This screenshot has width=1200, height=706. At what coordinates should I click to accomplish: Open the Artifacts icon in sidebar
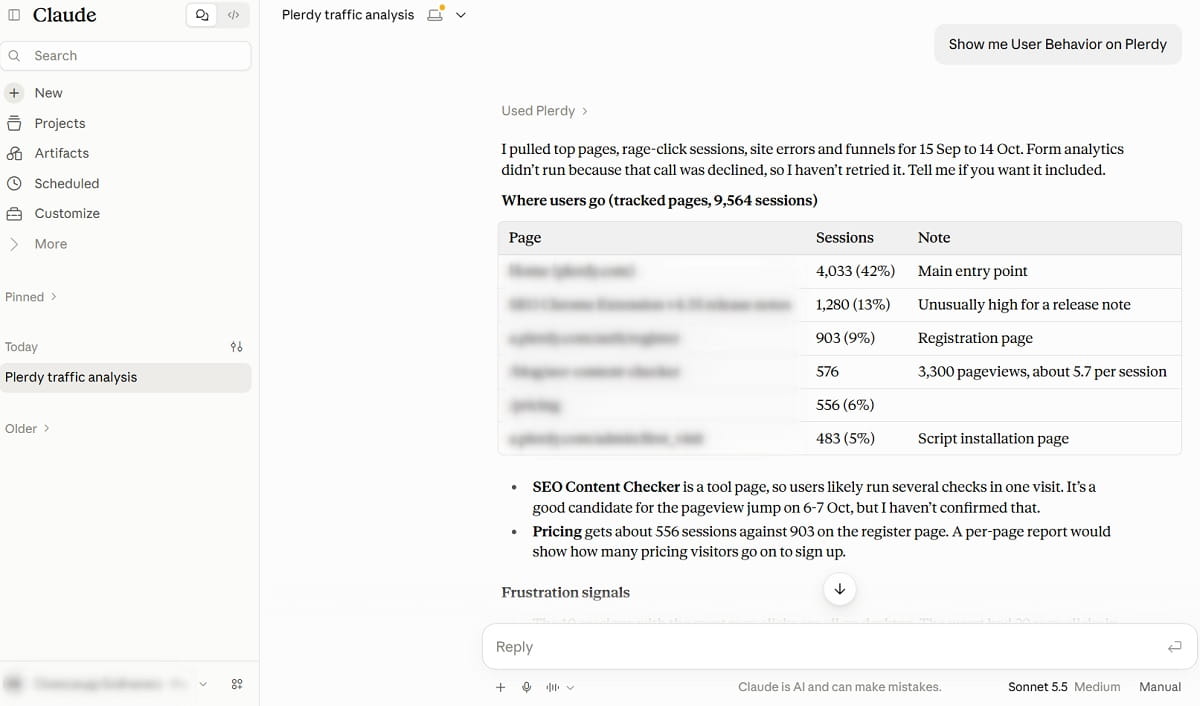(x=14, y=153)
